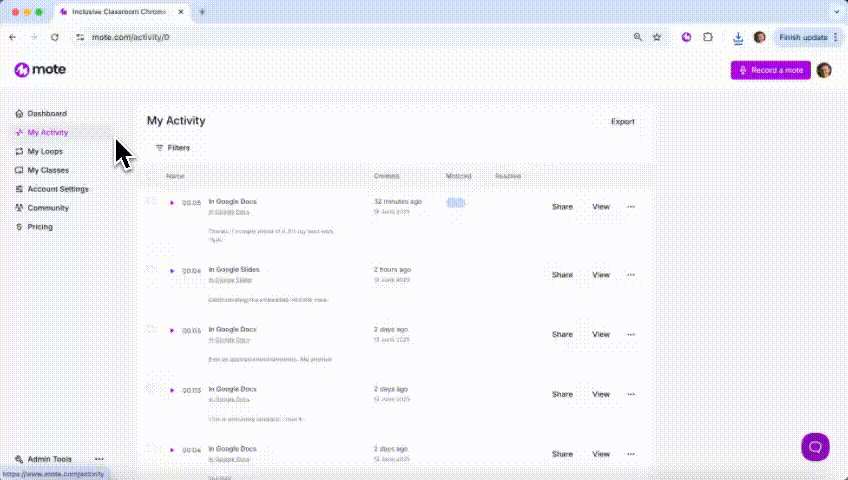Go forward in the browser

click(34, 37)
